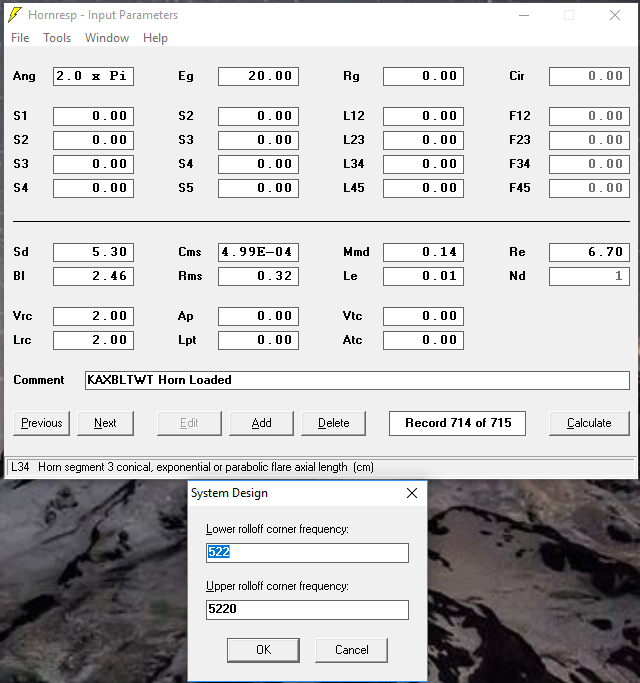Screen dimensions: 640x683
Task: Click the L34 status bar description text
Action: click(x=193, y=467)
